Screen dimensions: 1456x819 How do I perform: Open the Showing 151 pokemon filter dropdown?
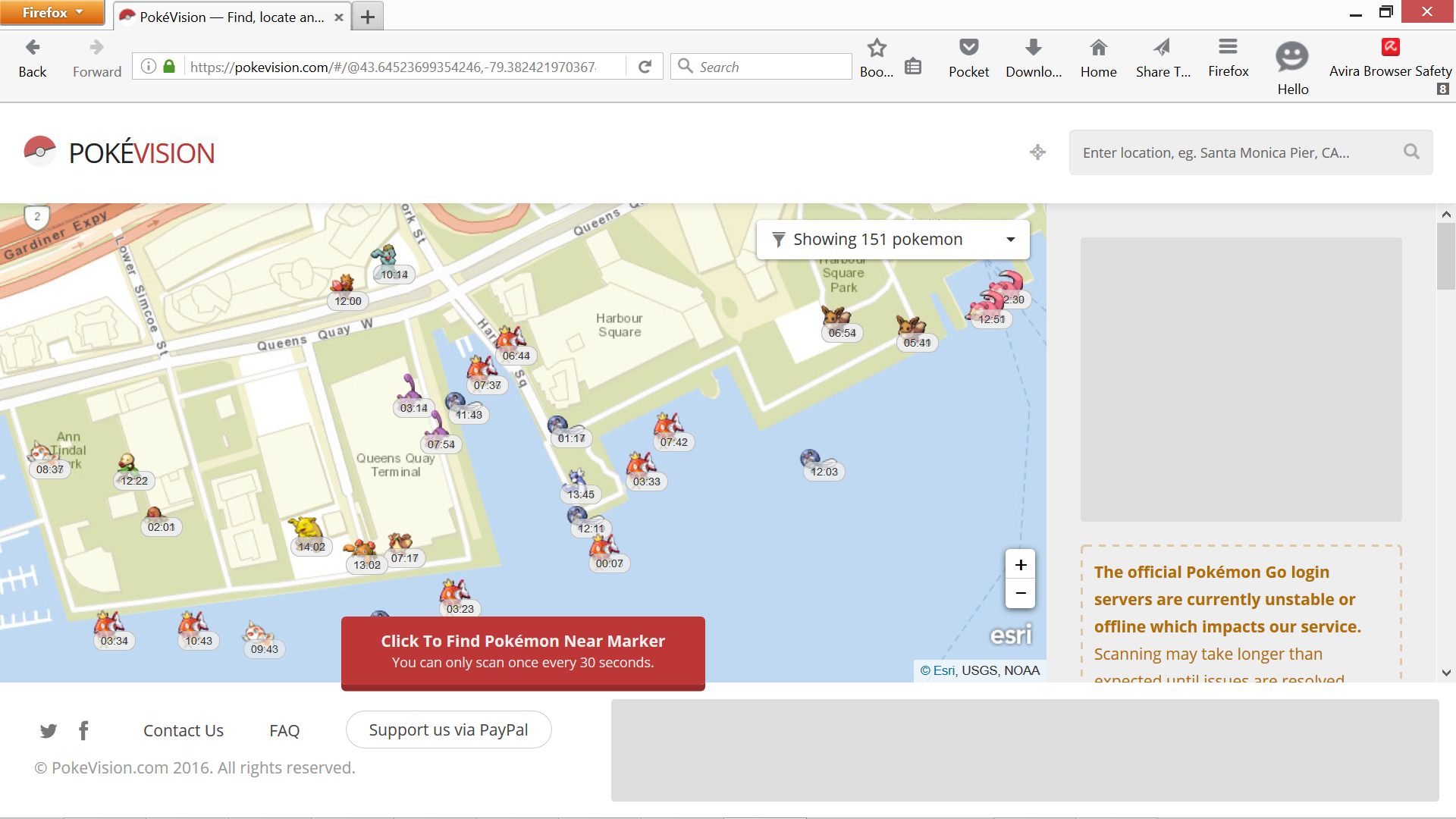893,239
